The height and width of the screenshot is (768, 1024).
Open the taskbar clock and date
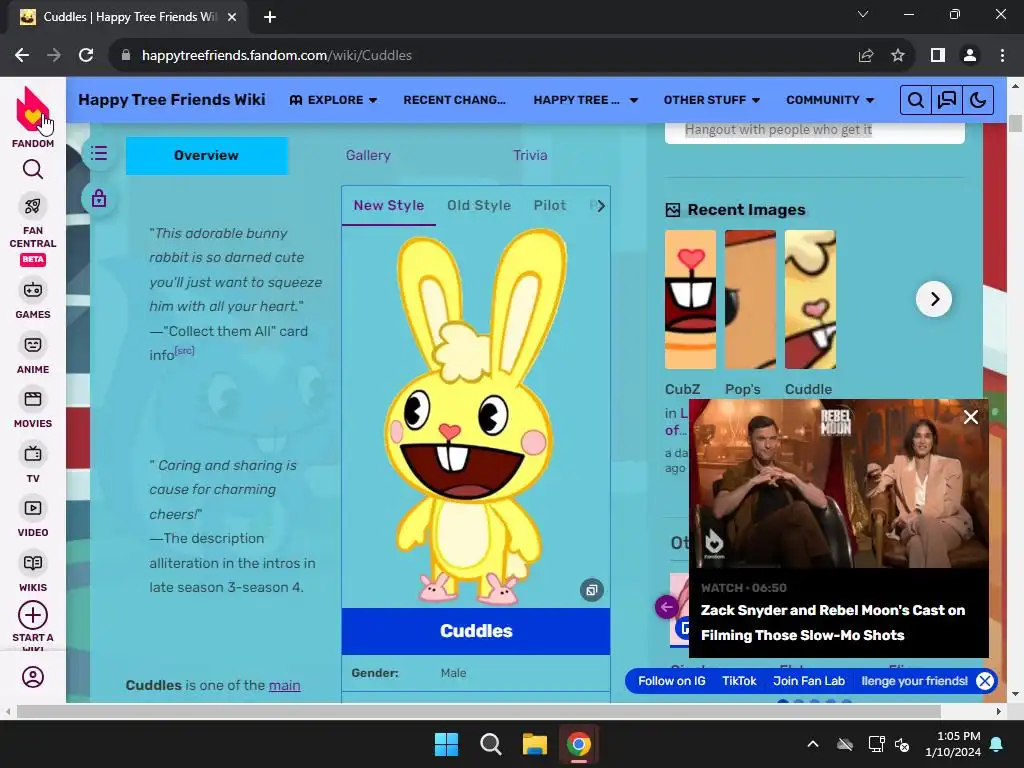coord(953,744)
